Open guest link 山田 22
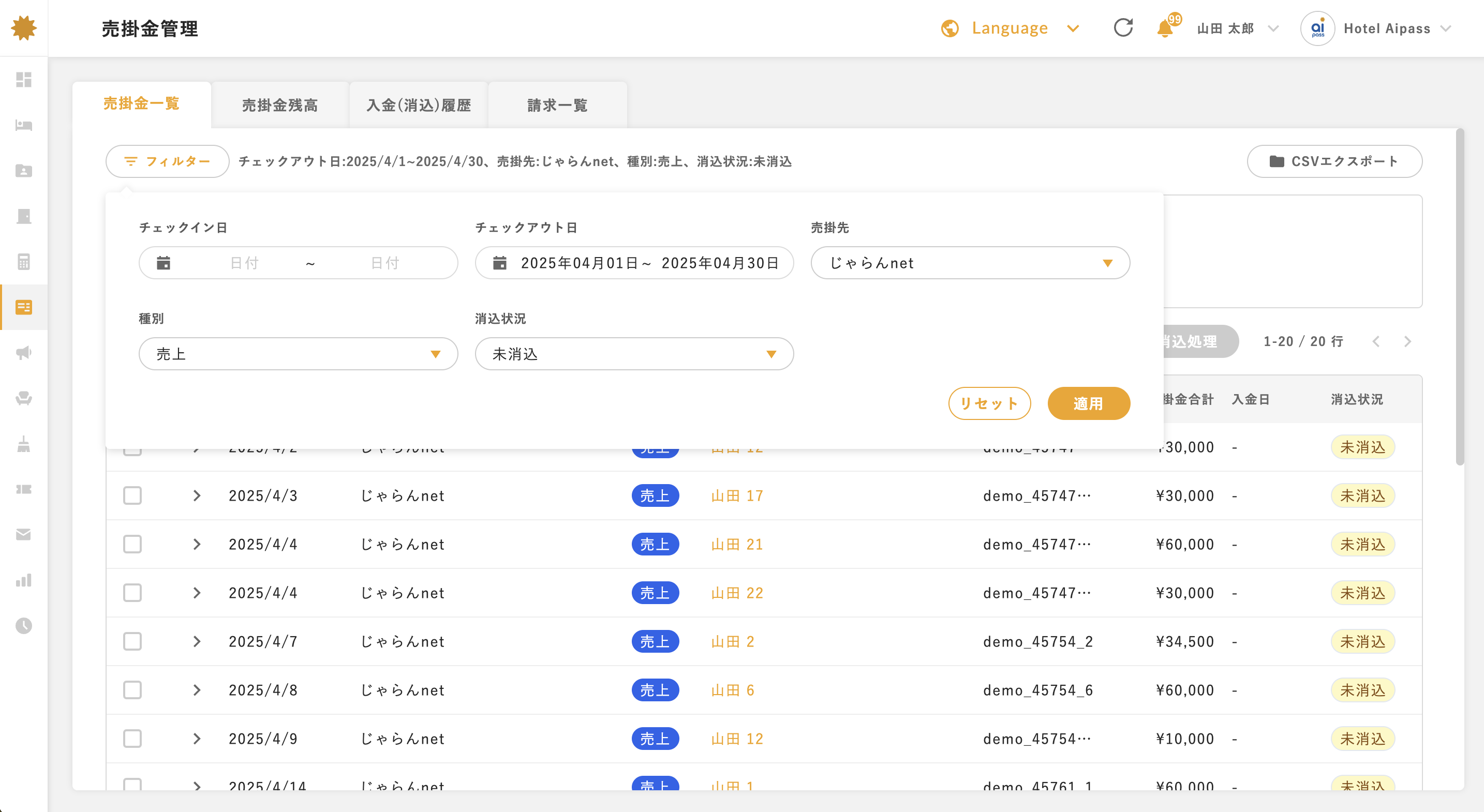 click(x=737, y=593)
